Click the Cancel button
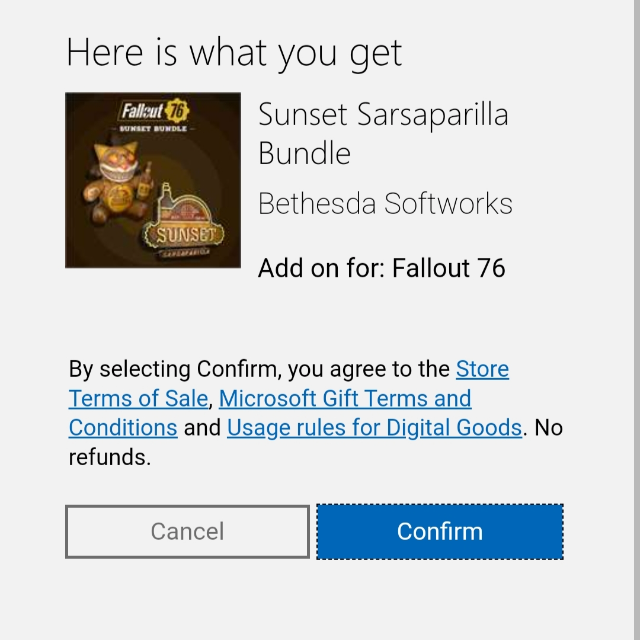The height and width of the screenshot is (640, 640). tap(187, 531)
